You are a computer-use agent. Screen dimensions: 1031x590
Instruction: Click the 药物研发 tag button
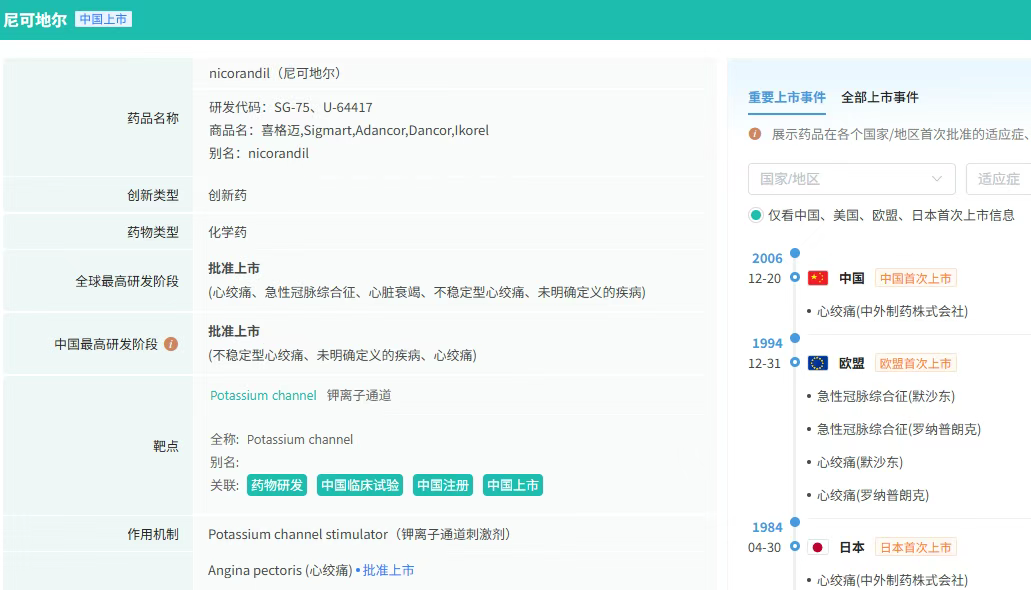pyautogui.click(x=277, y=485)
